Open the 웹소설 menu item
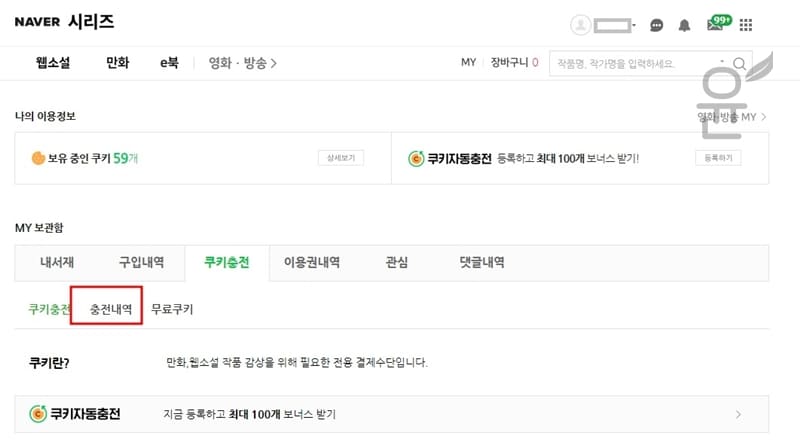The height and width of the screenshot is (441, 800). (53, 63)
